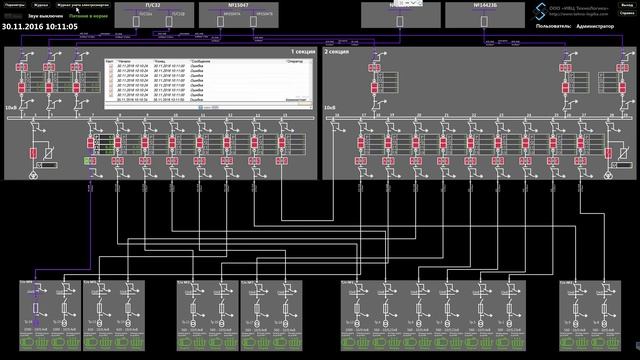Select the breaker in №14423Б block
Screen dimensions: 640x360
pyautogui.click(x=484, y=21)
